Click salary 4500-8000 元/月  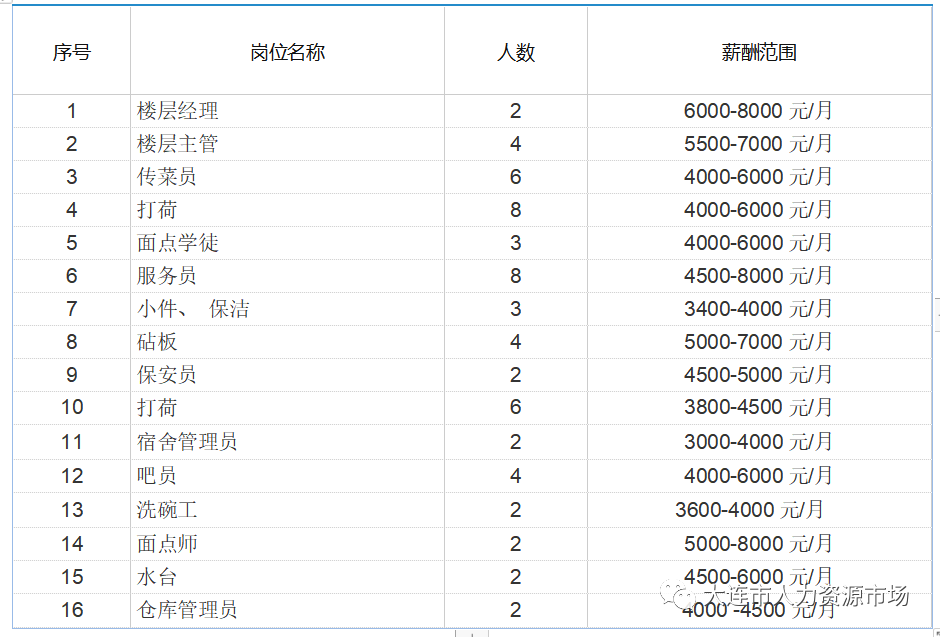pyautogui.click(x=758, y=276)
